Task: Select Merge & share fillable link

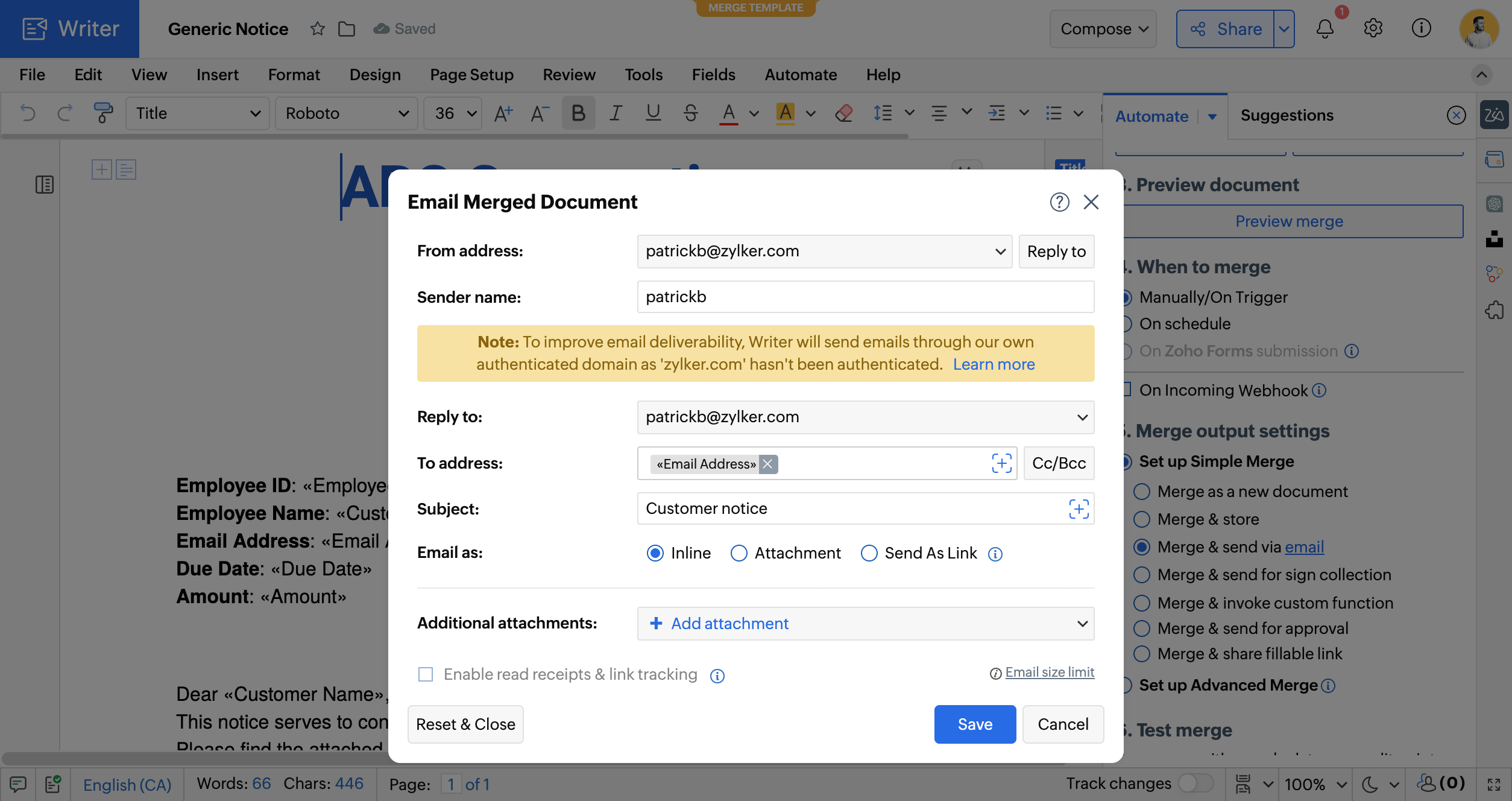Action: pos(1142,654)
